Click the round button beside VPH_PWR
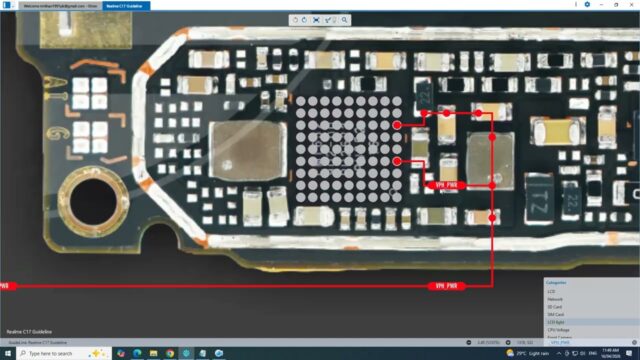 634,343
